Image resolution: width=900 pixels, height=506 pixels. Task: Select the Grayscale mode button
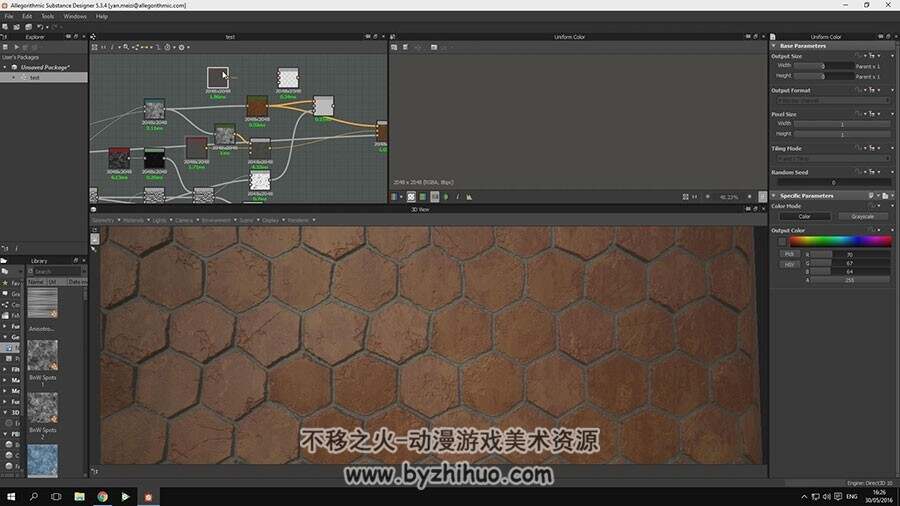click(863, 216)
